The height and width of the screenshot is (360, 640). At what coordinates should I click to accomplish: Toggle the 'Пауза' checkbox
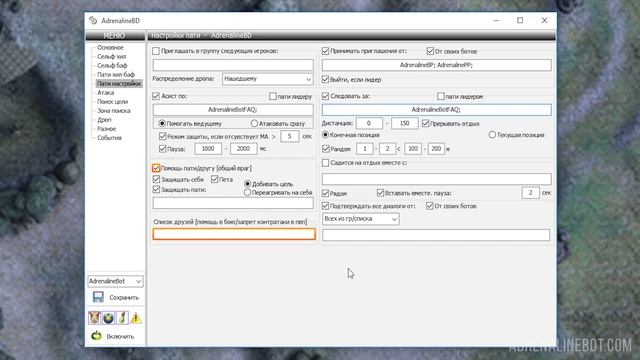(x=162, y=149)
